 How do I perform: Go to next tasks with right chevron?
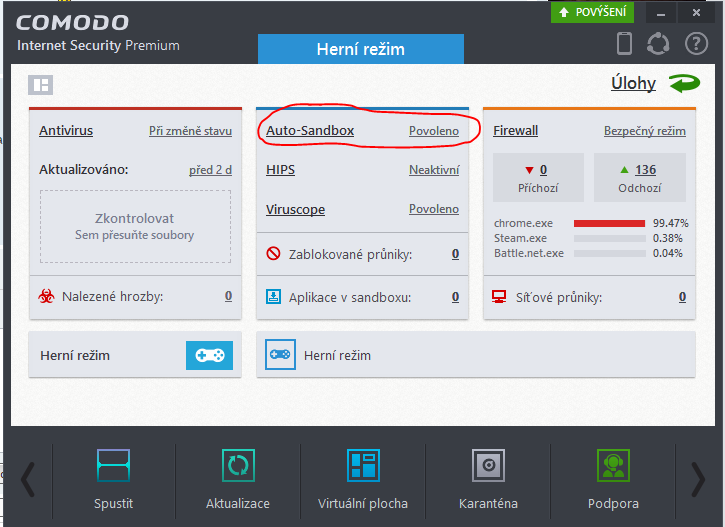coord(698,479)
